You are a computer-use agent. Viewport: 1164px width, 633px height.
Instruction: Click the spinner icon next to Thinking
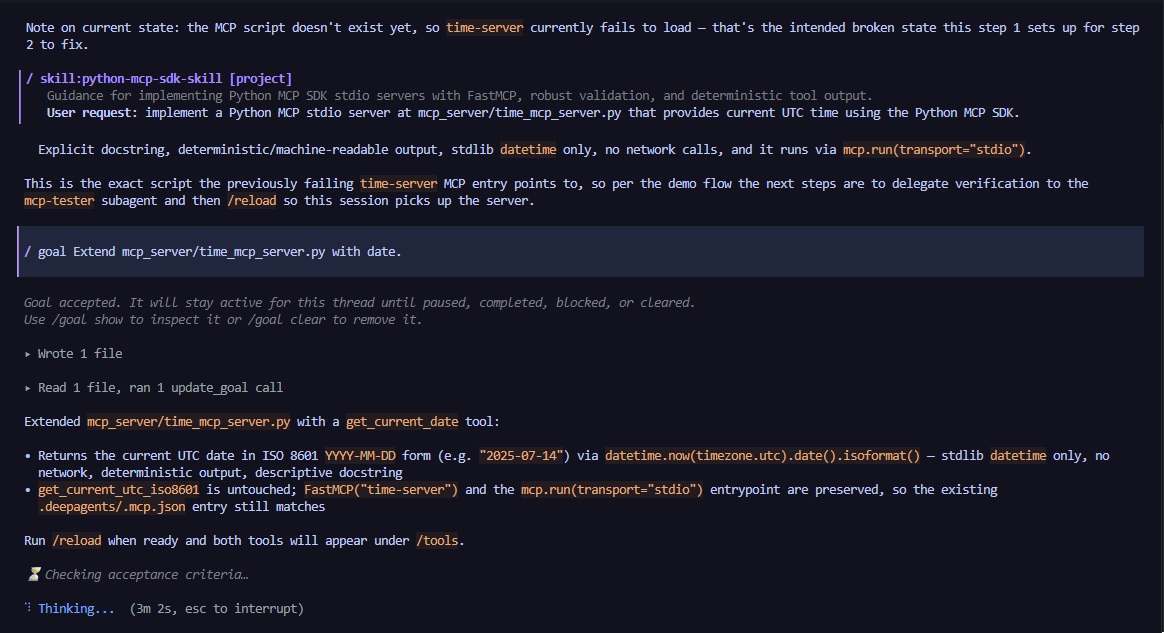click(x=27, y=608)
